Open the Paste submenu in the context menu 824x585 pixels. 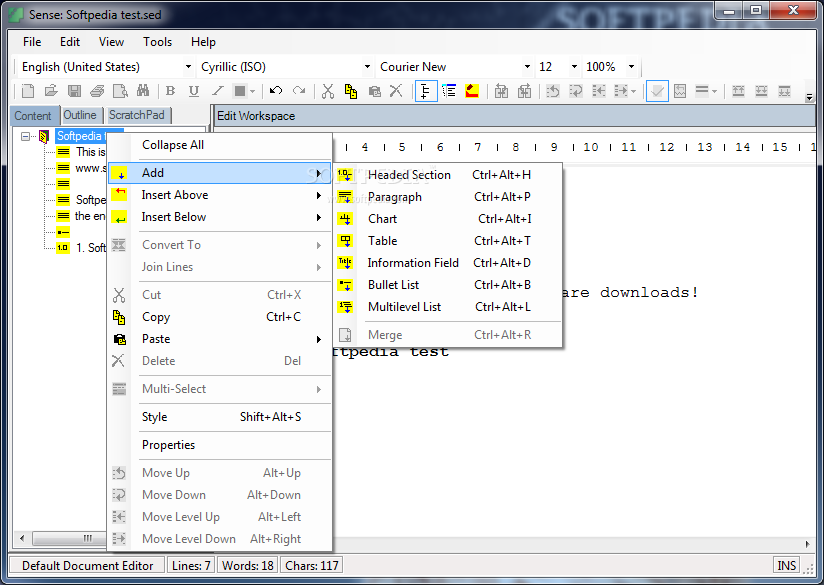click(220, 339)
